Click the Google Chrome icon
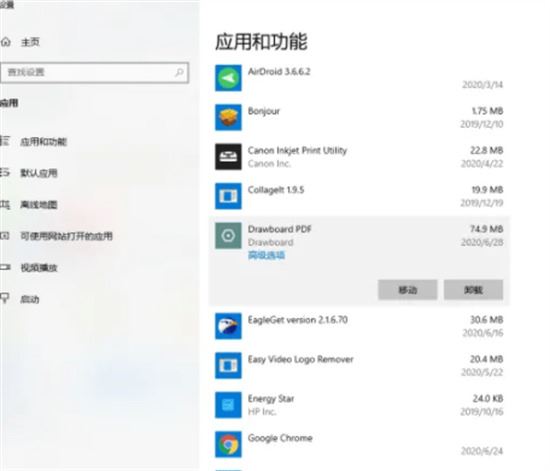 point(228,444)
